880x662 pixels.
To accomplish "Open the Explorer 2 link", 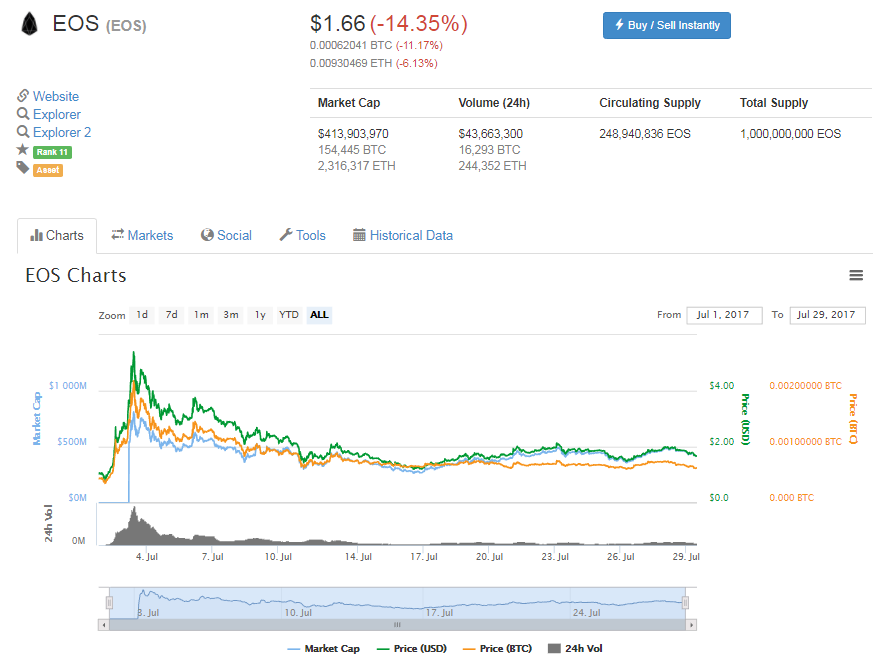I will 62,132.
